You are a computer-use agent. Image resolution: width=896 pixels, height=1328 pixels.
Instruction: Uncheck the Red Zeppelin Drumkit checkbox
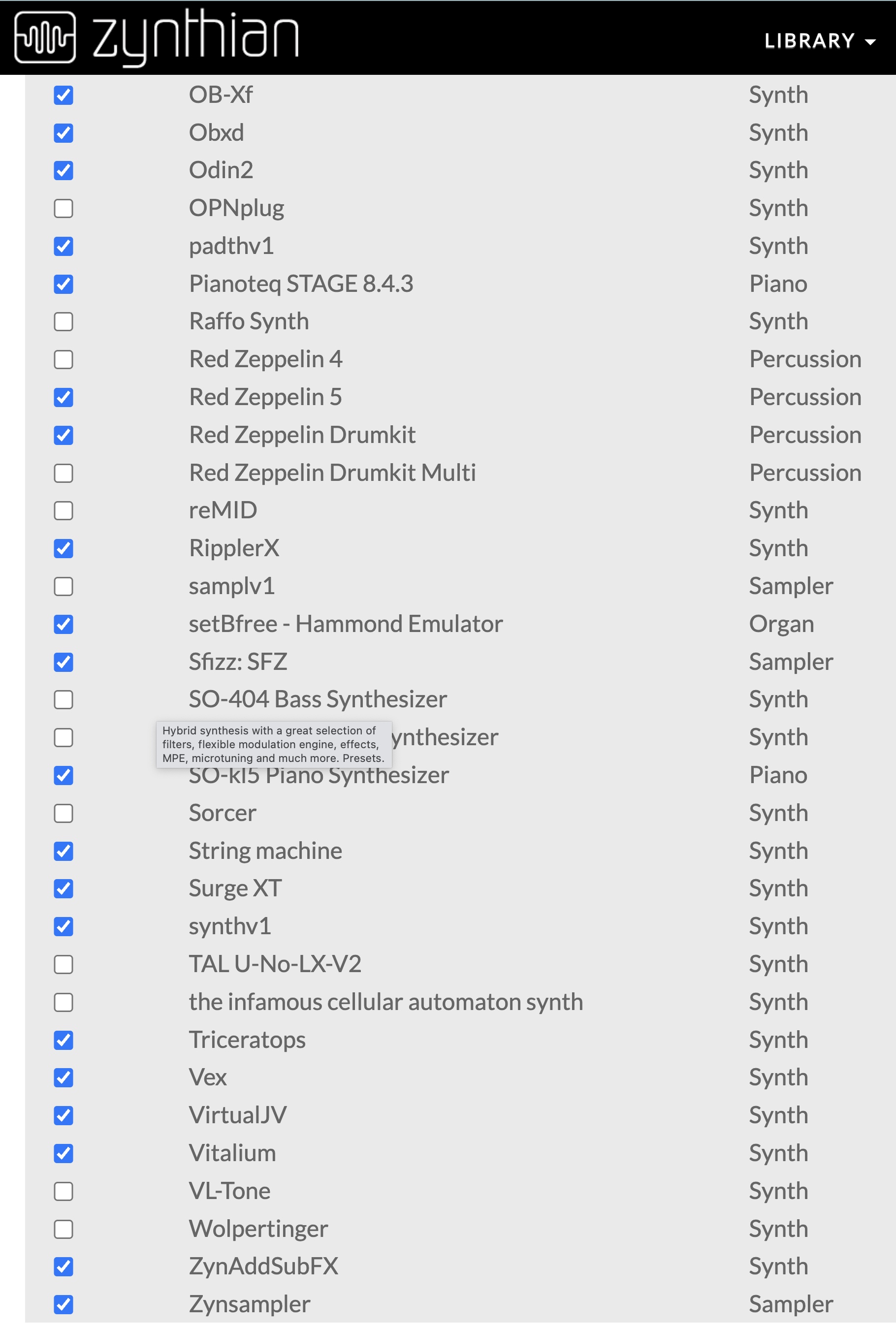pyautogui.click(x=64, y=435)
